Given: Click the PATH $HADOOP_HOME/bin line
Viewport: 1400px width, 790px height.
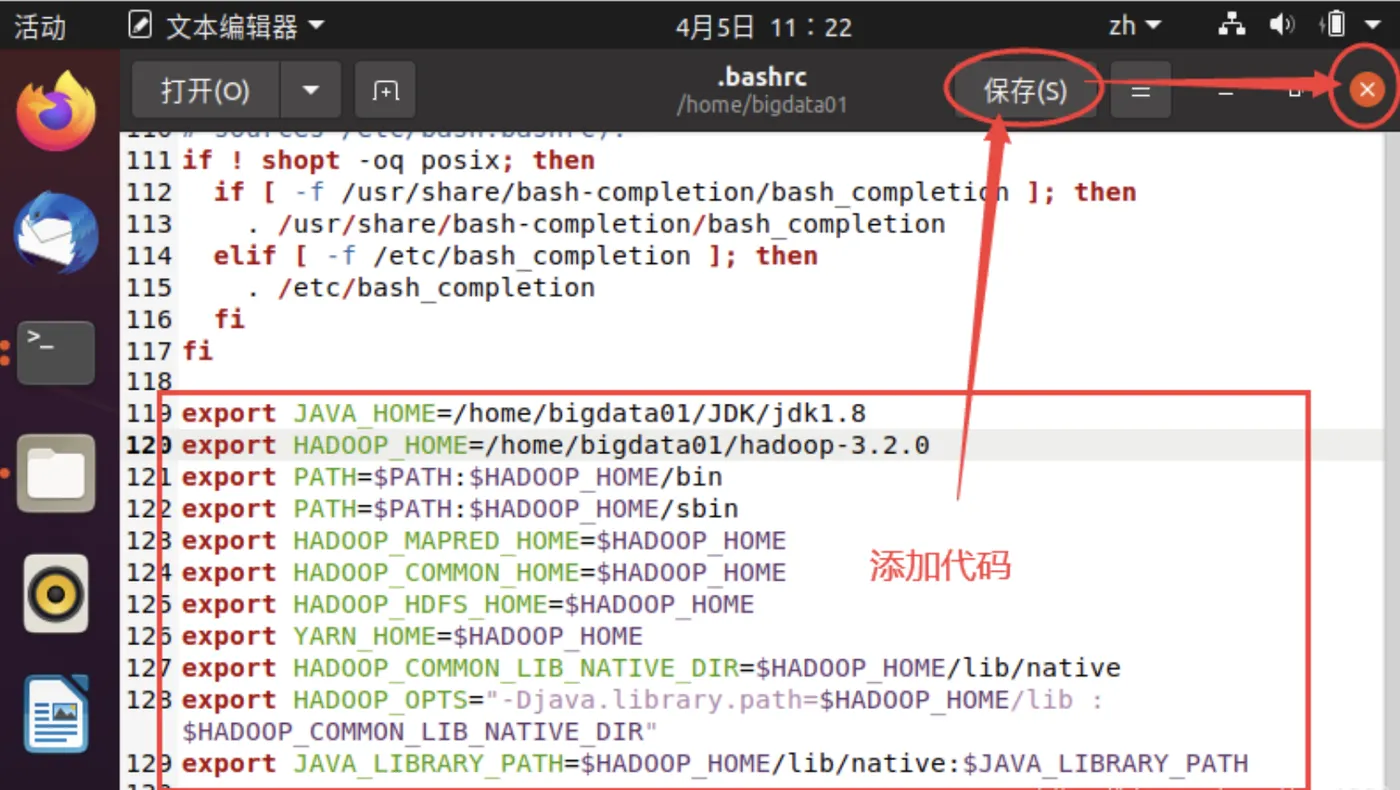Looking at the screenshot, I should click(x=452, y=477).
